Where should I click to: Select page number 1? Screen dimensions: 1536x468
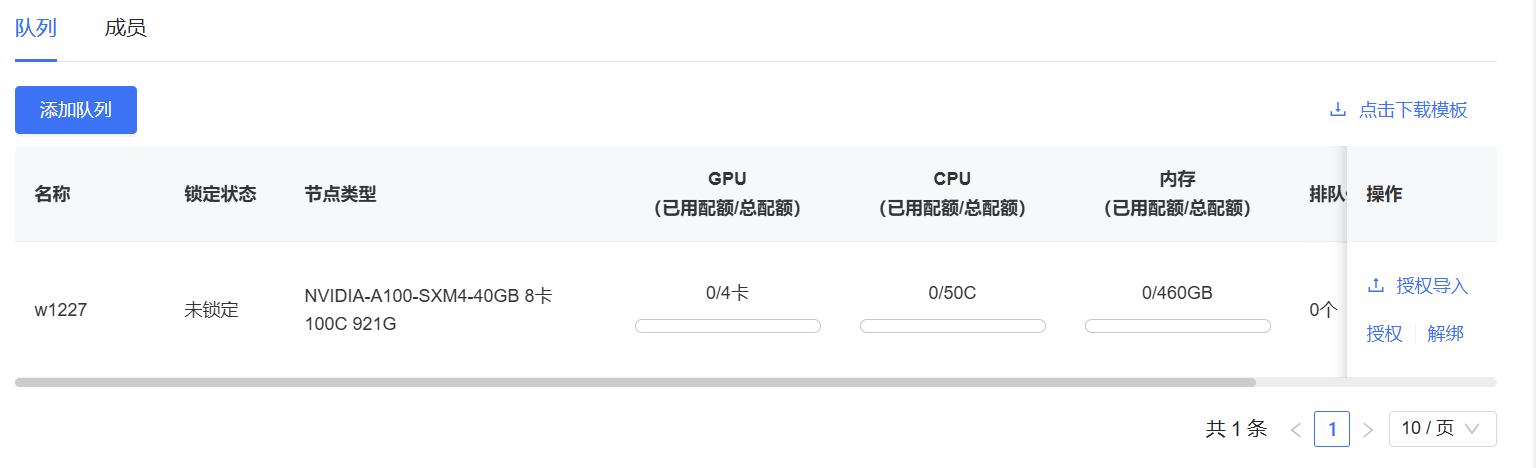(x=1332, y=429)
